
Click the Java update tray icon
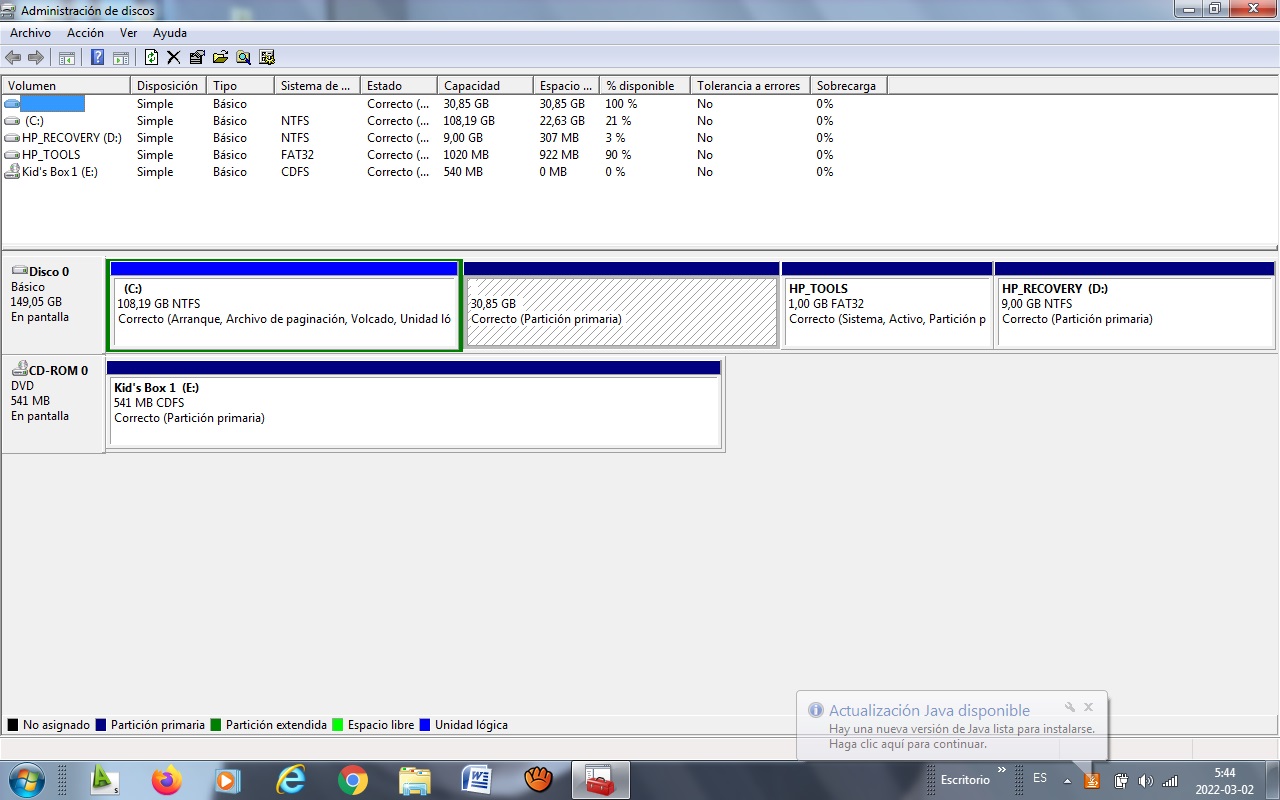pyautogui.click(x=1092, y=780)
